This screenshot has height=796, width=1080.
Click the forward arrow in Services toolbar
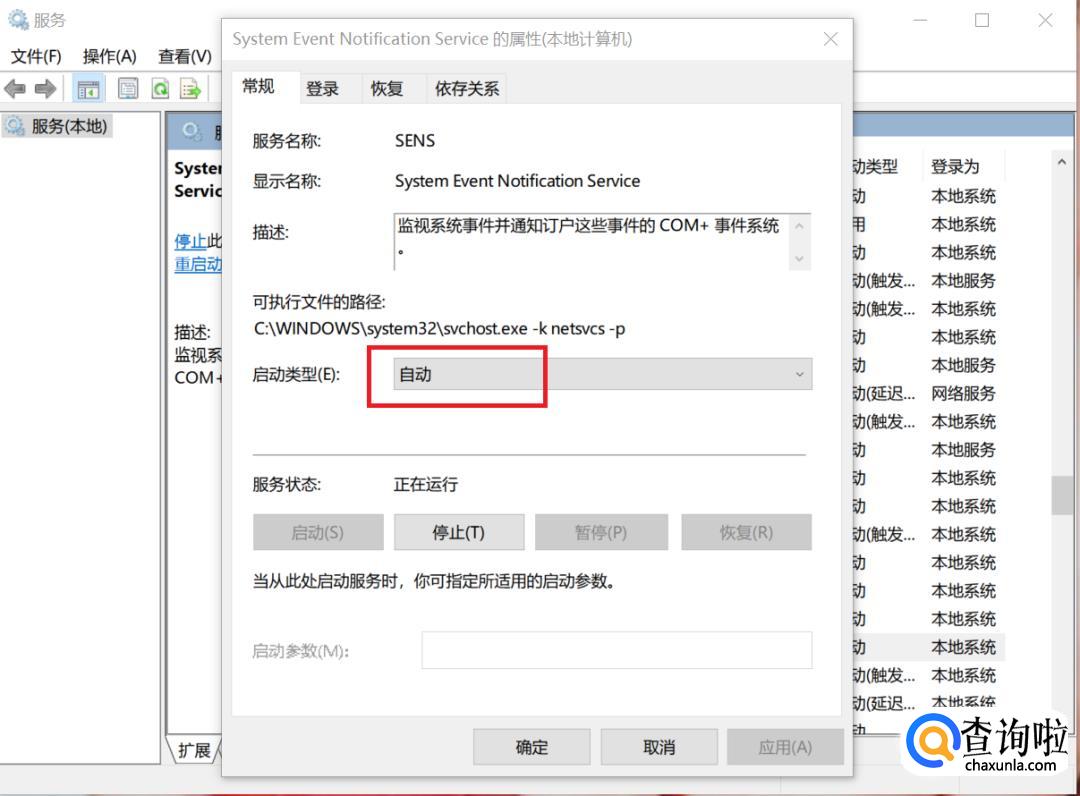pyautogui.click(x=45, y=89)
